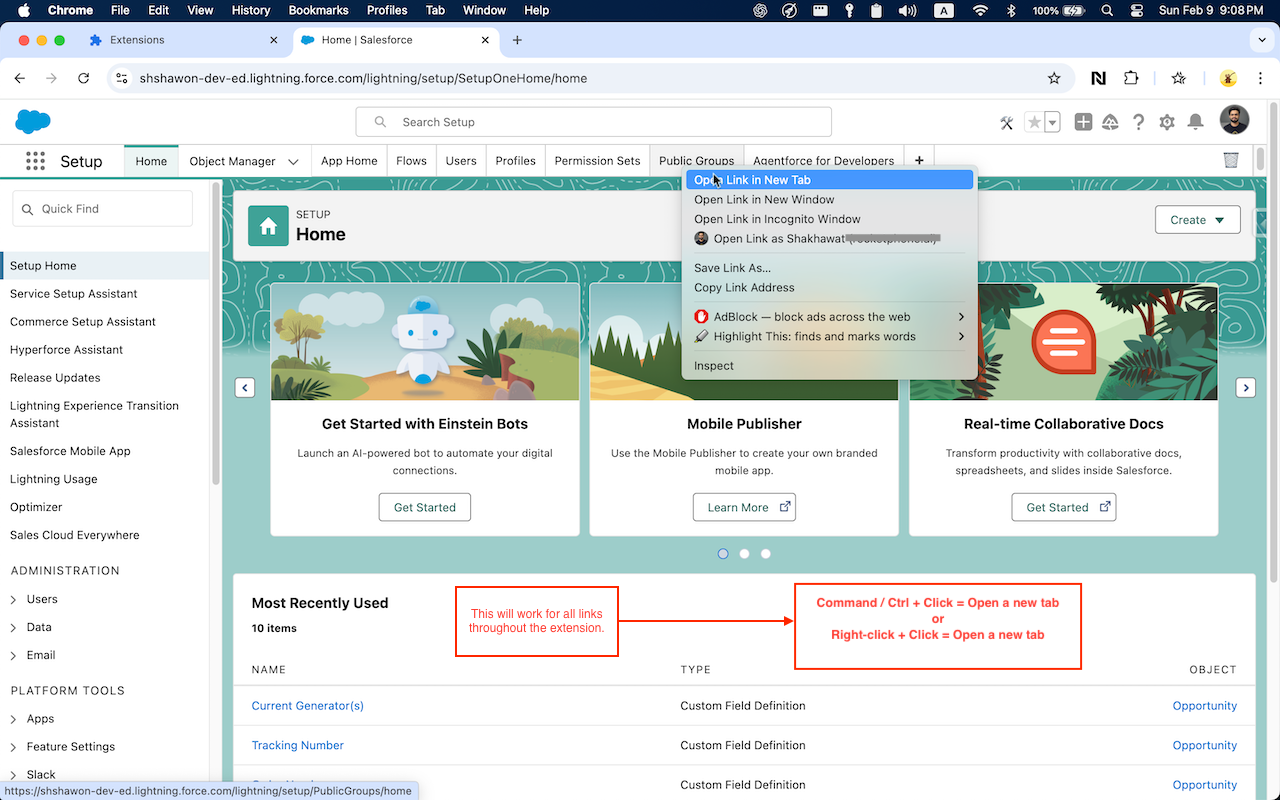The image size is (1280, 800).
Task: Select the third carousel page dot
Action: pos(766,553)
